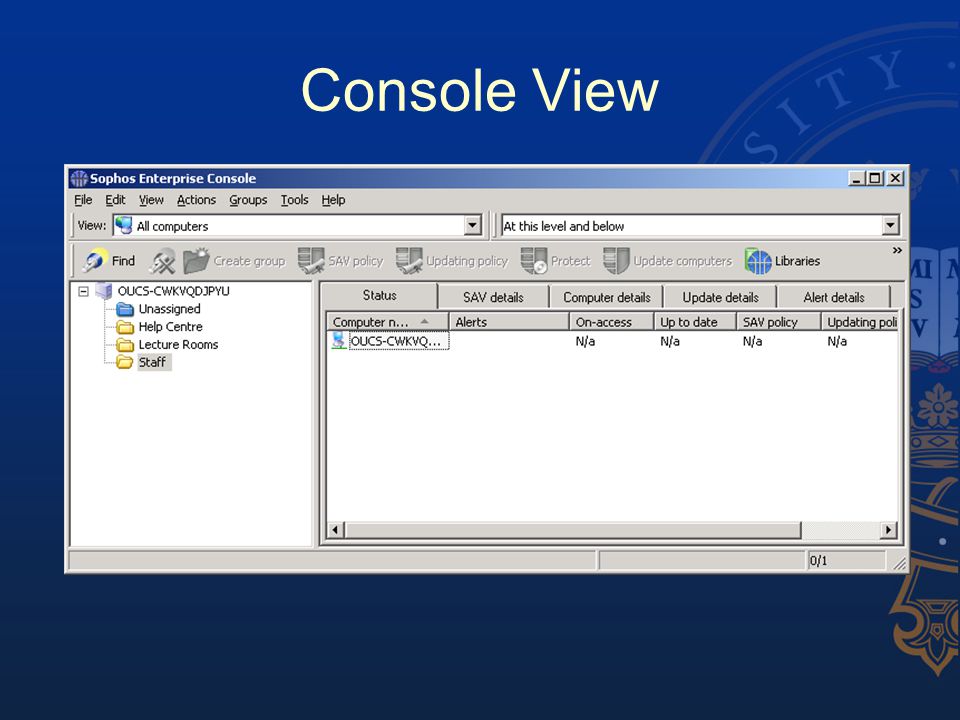960x720 pixels.
Task: Open the View menu
Action: coord(151,200)
